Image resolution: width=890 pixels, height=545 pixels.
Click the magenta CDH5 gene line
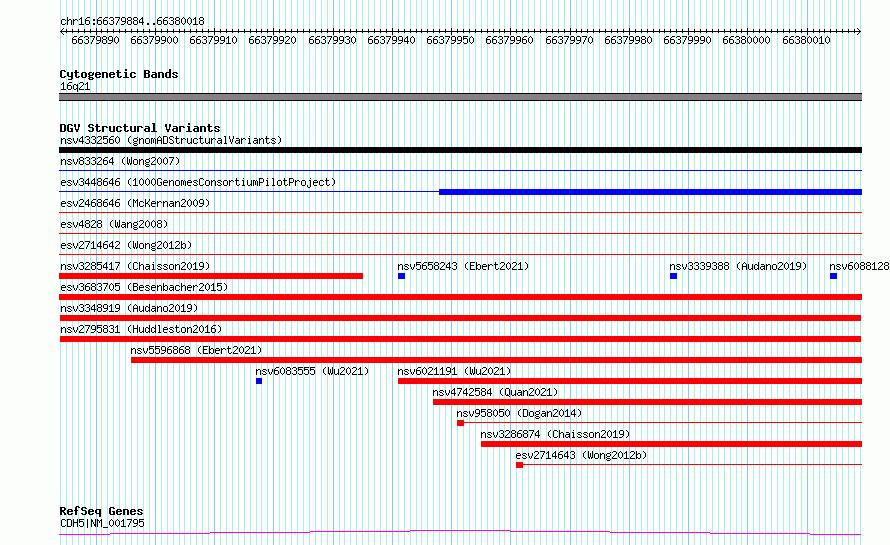pos(460,533)
